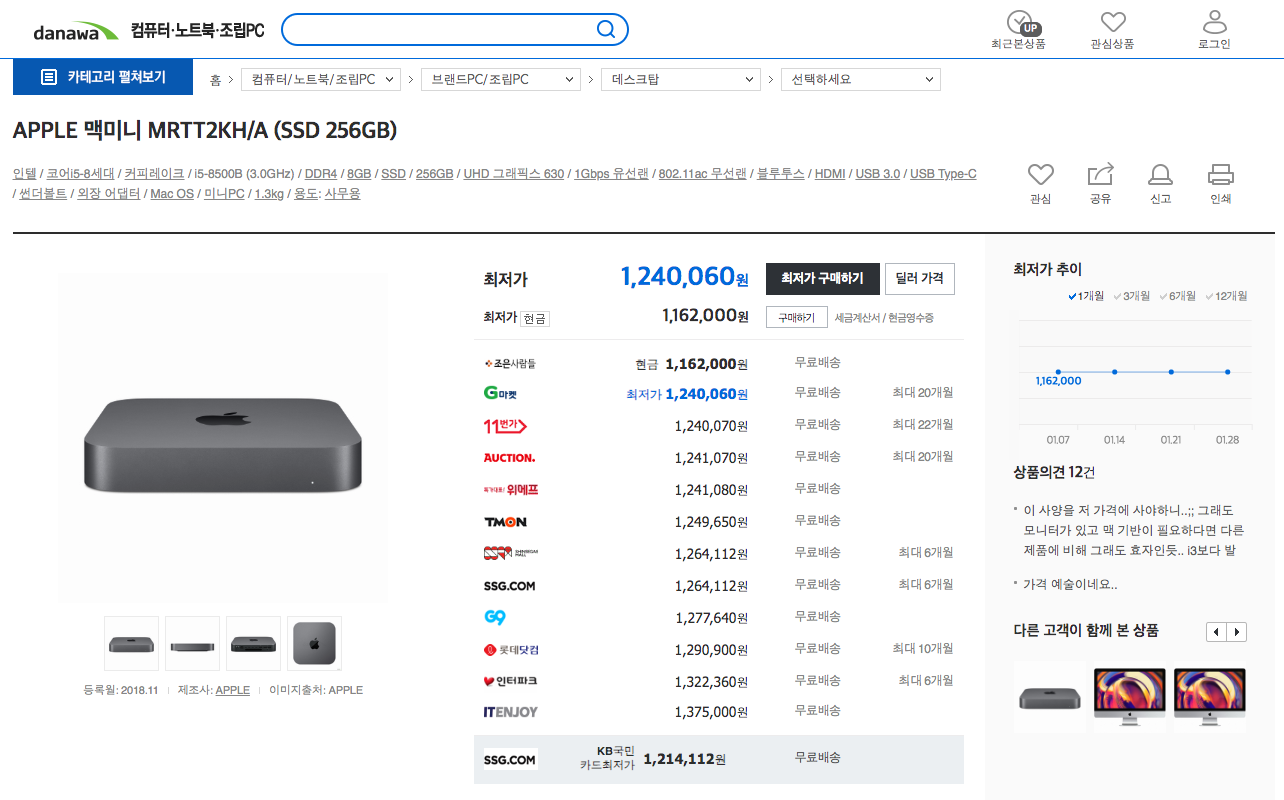The height and width of the screenshot is (800, 1284).
Task: Click the KB국민 카드최저가 1,214,112원 price
Action: click(685, 759)
